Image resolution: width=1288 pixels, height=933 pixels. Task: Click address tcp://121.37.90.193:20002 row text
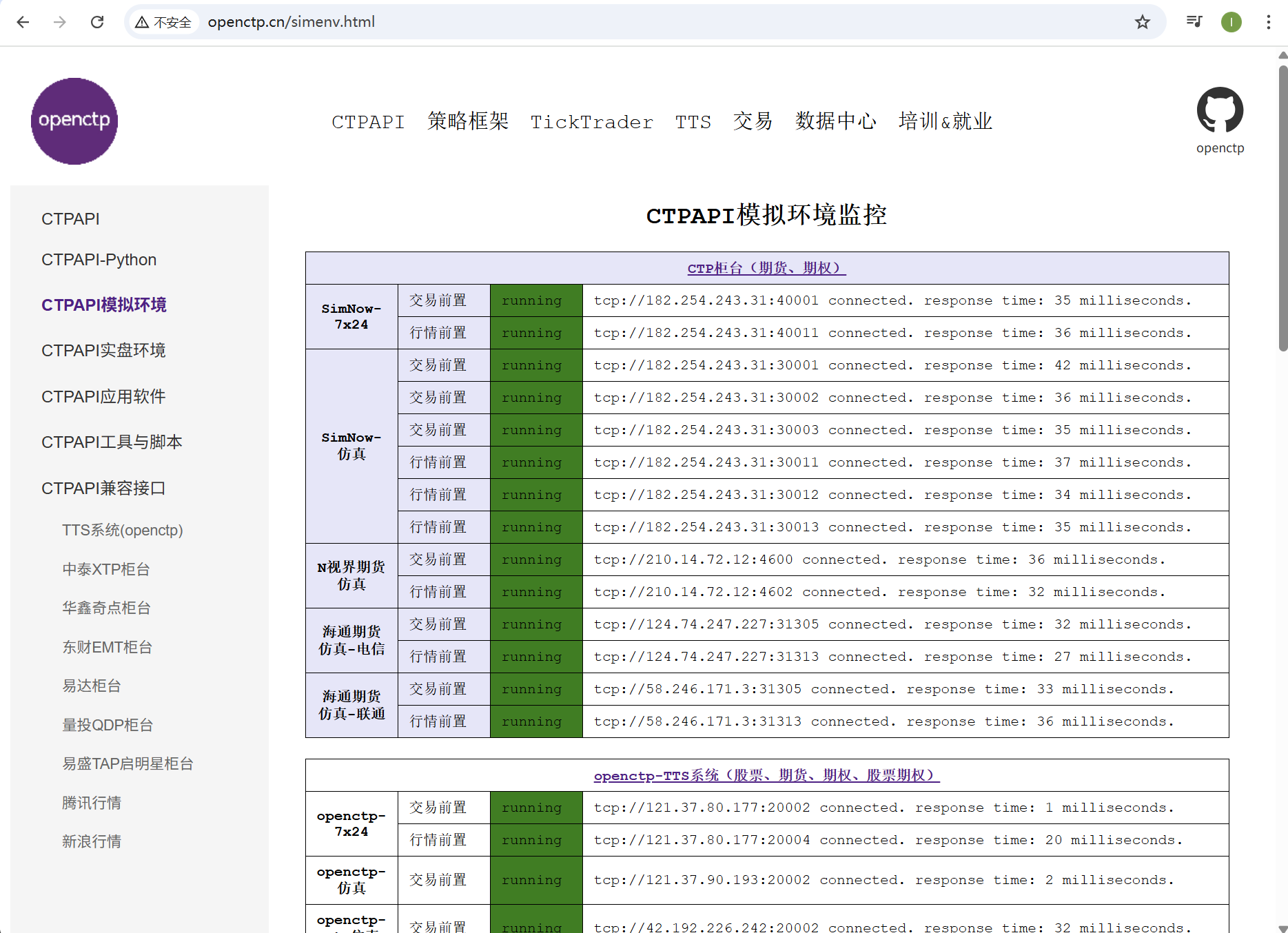[883, 880]
